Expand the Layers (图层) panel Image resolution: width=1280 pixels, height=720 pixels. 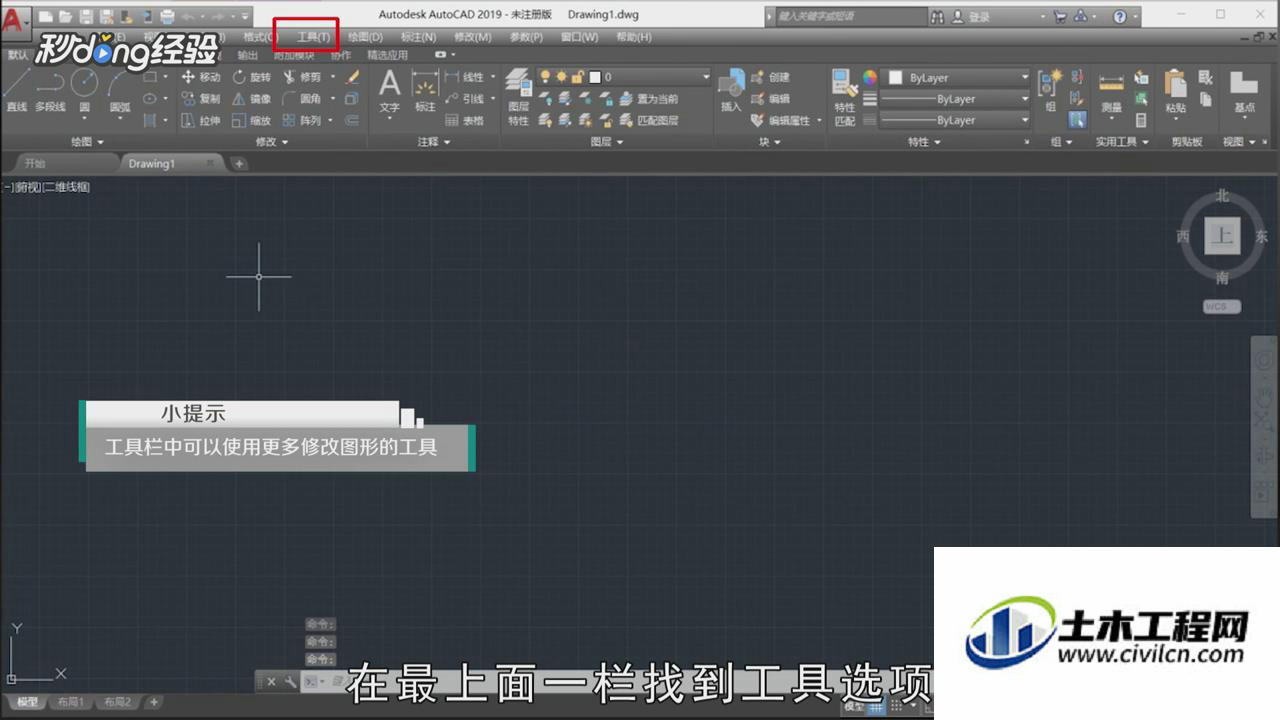(x=607, y=142)
